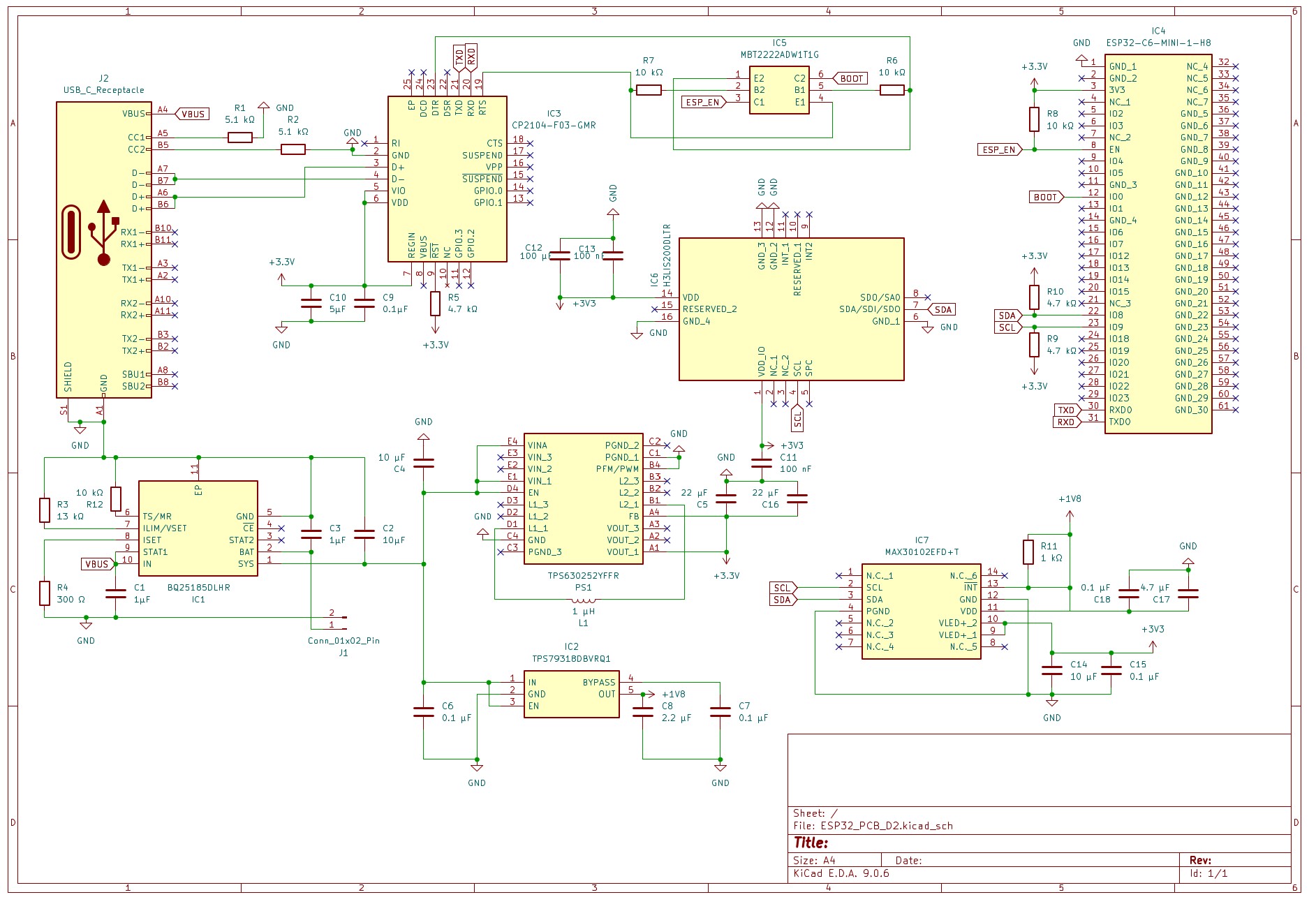1316x904 pixels.
Task: Select the MAX30102EFD+T sensor body
Action: [x=921, y=612]
